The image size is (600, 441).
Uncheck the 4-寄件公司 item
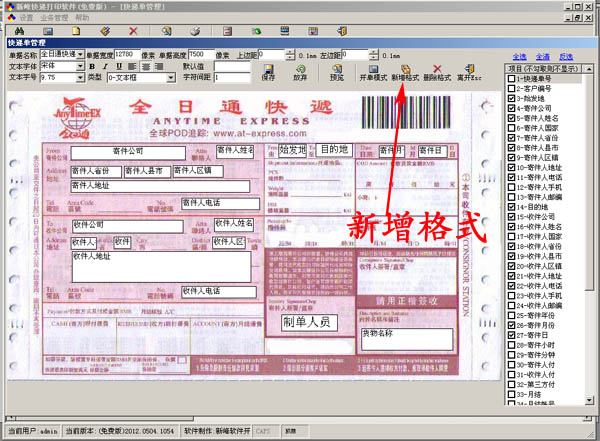coord(511,108)
